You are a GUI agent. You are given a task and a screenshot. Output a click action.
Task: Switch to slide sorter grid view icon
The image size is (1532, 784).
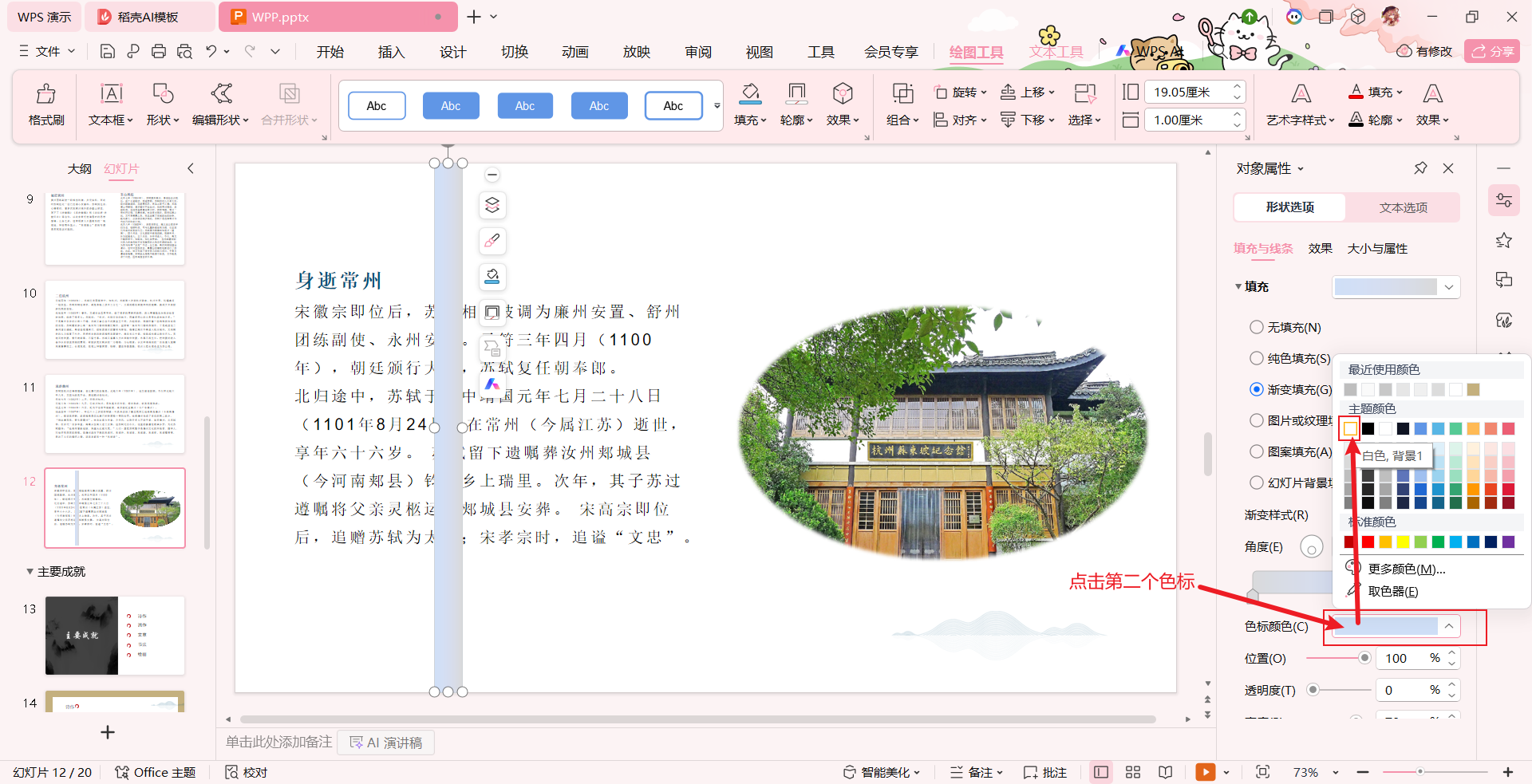pos(1133,772)
